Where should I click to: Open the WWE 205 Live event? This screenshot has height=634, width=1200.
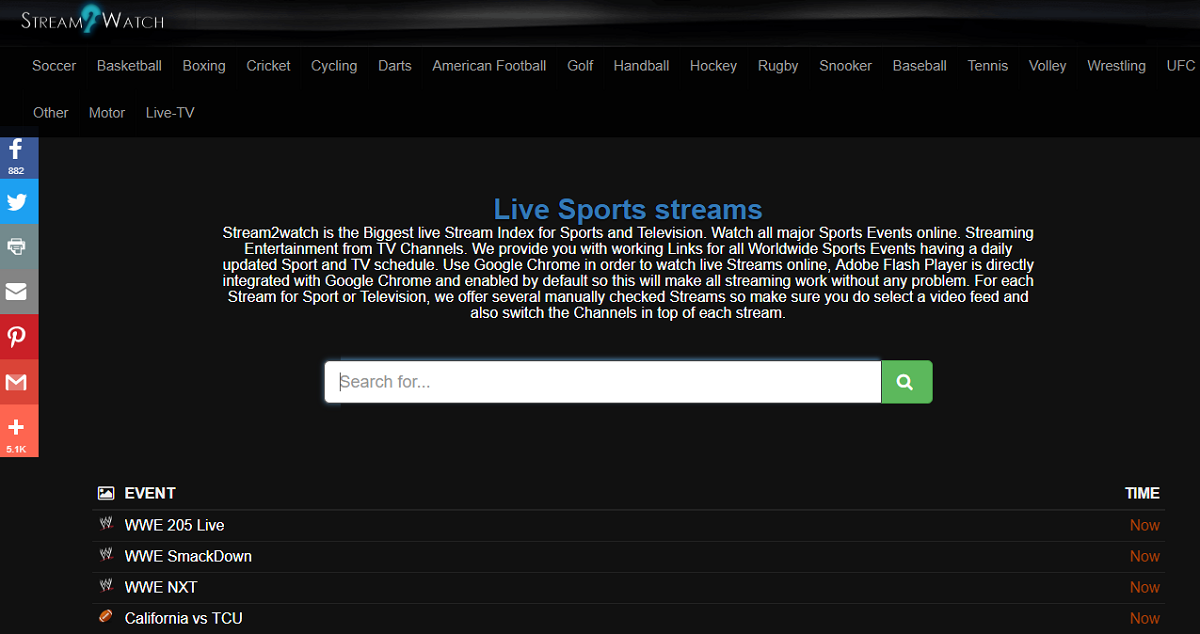[175, 525]
